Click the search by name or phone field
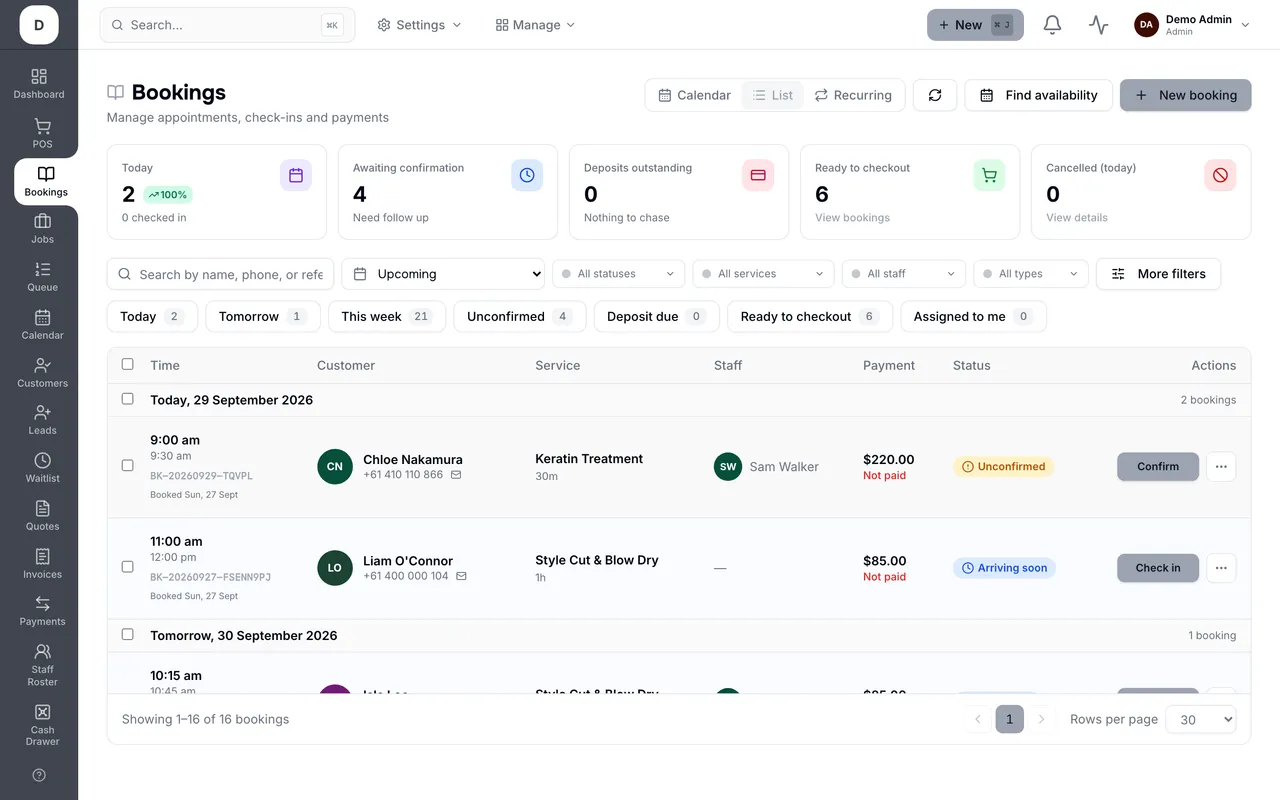This screenshot has height=800, width=1280. (x=221, y=274)
